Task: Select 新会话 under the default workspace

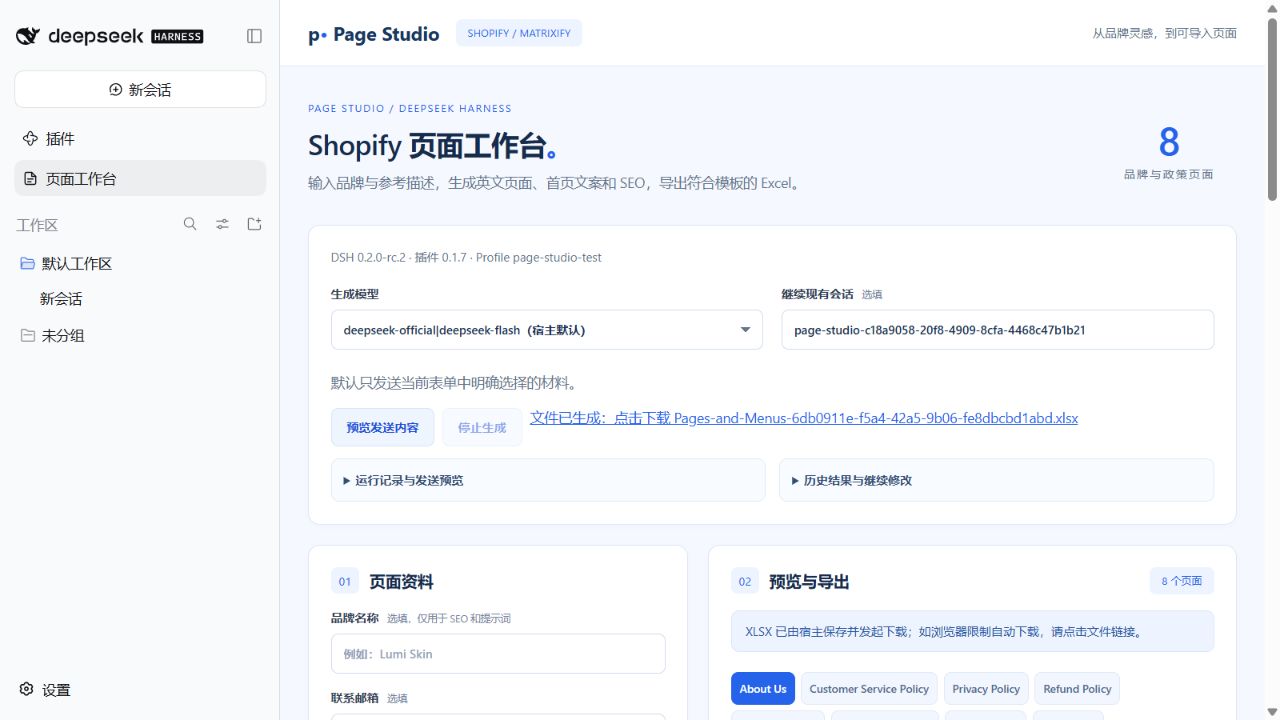Action: coord(61,299)
